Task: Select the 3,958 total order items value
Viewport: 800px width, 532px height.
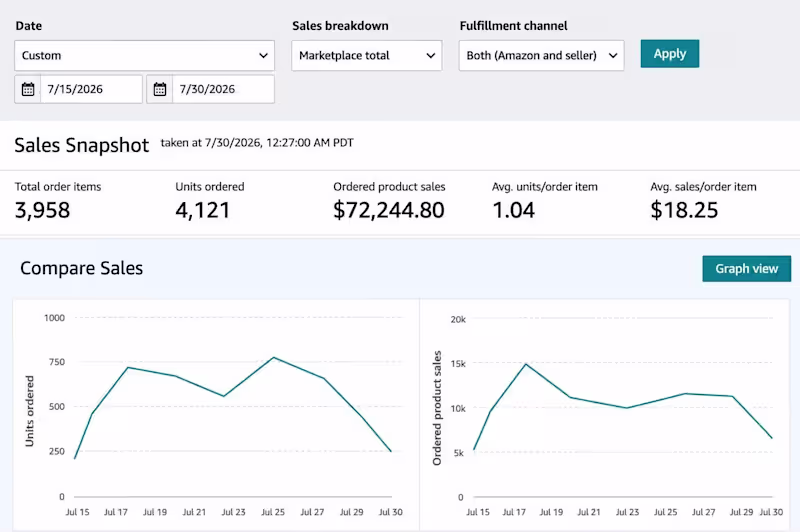Action: (x=42, y=210)
